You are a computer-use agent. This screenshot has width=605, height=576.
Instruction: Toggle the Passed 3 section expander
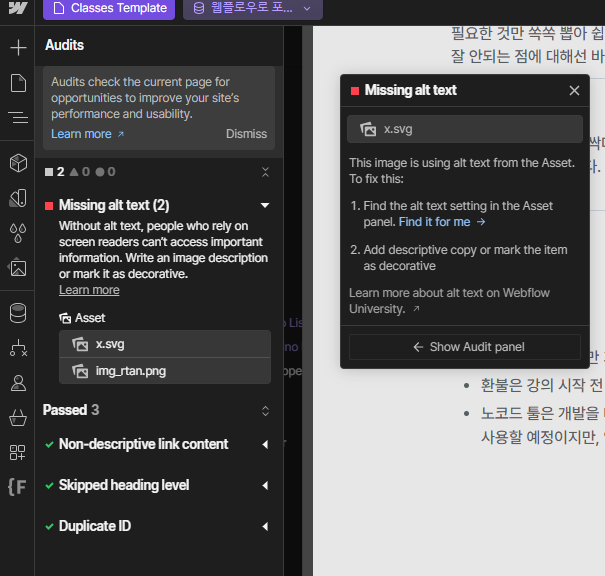(x=265, y=411)
